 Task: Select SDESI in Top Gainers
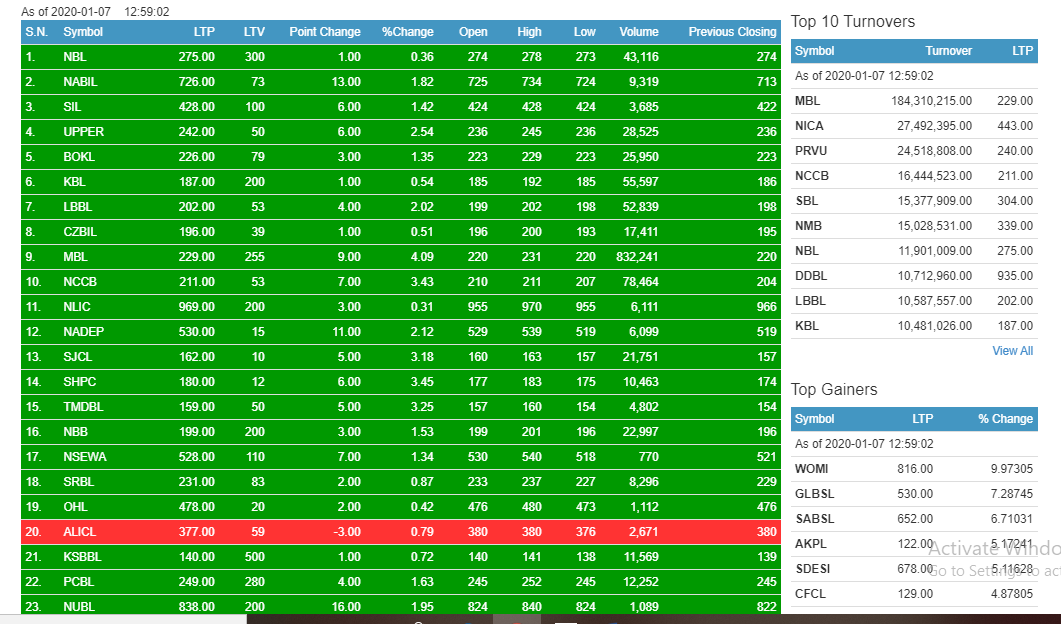812,569
